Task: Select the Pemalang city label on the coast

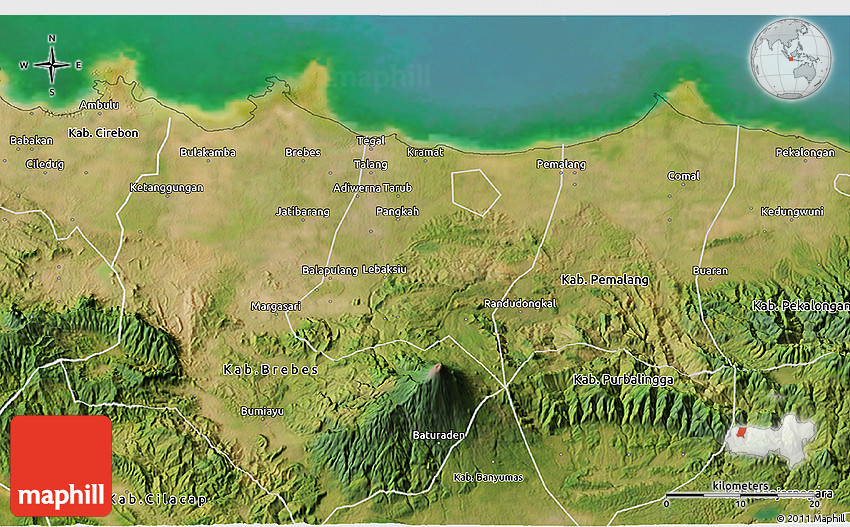Action: click(561, 163)
